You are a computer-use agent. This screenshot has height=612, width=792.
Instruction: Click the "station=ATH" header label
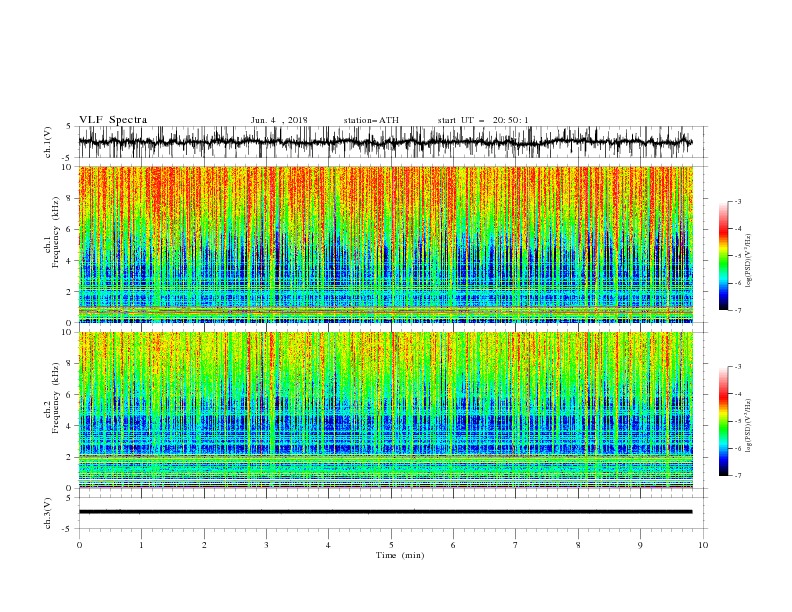click(371, 120)
